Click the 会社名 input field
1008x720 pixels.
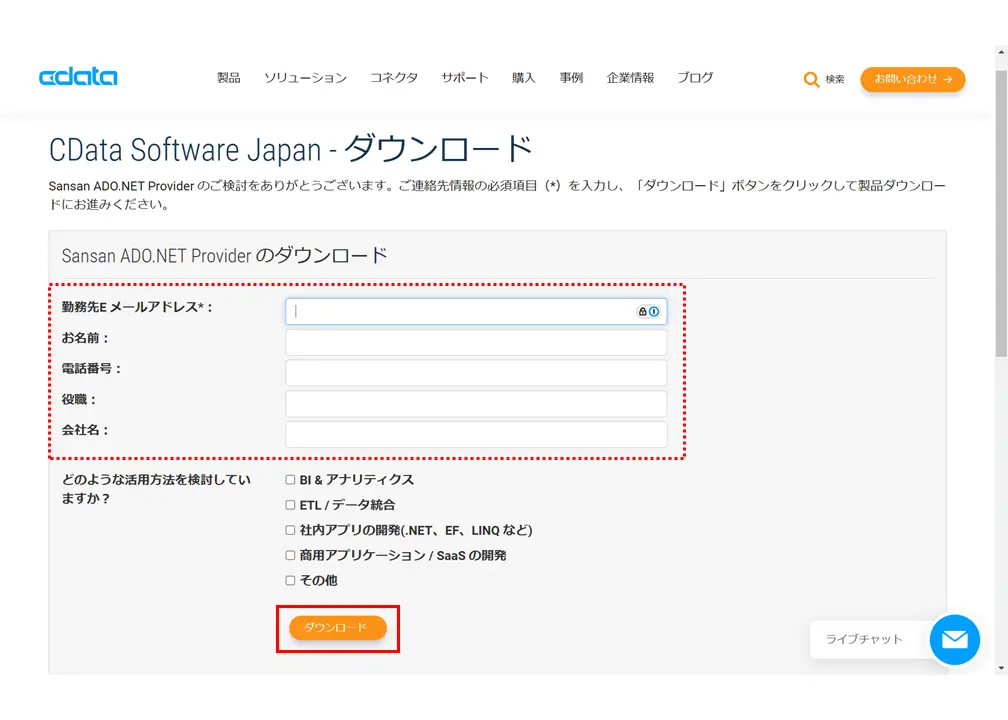(476, 435)
